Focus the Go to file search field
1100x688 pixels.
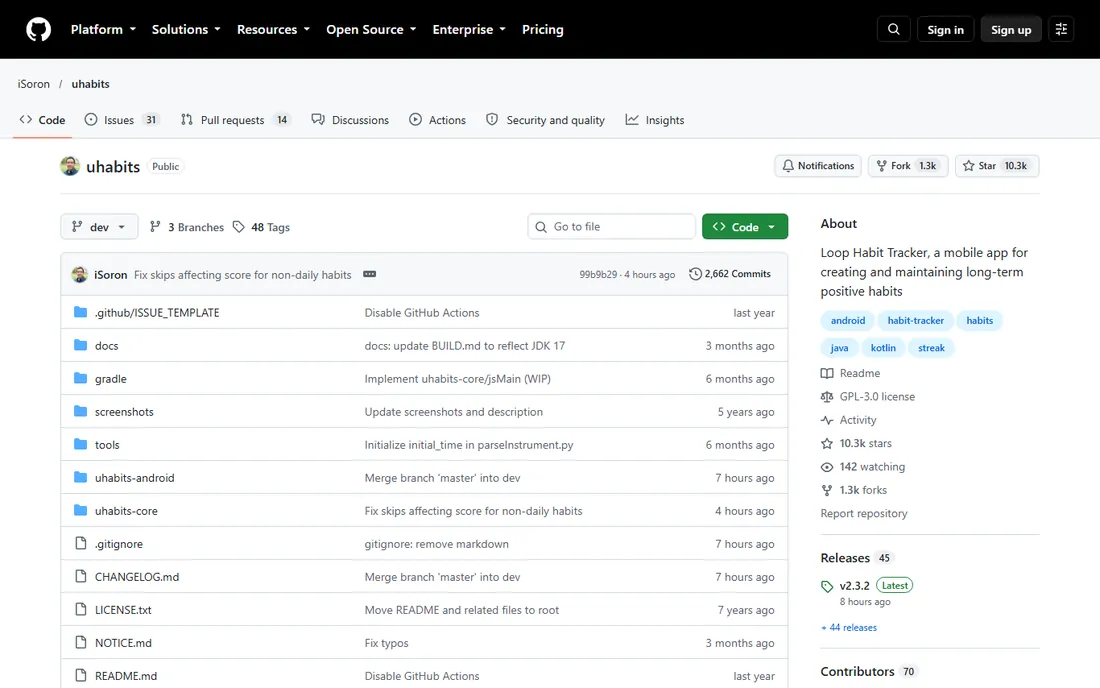[x=611, y=227]
